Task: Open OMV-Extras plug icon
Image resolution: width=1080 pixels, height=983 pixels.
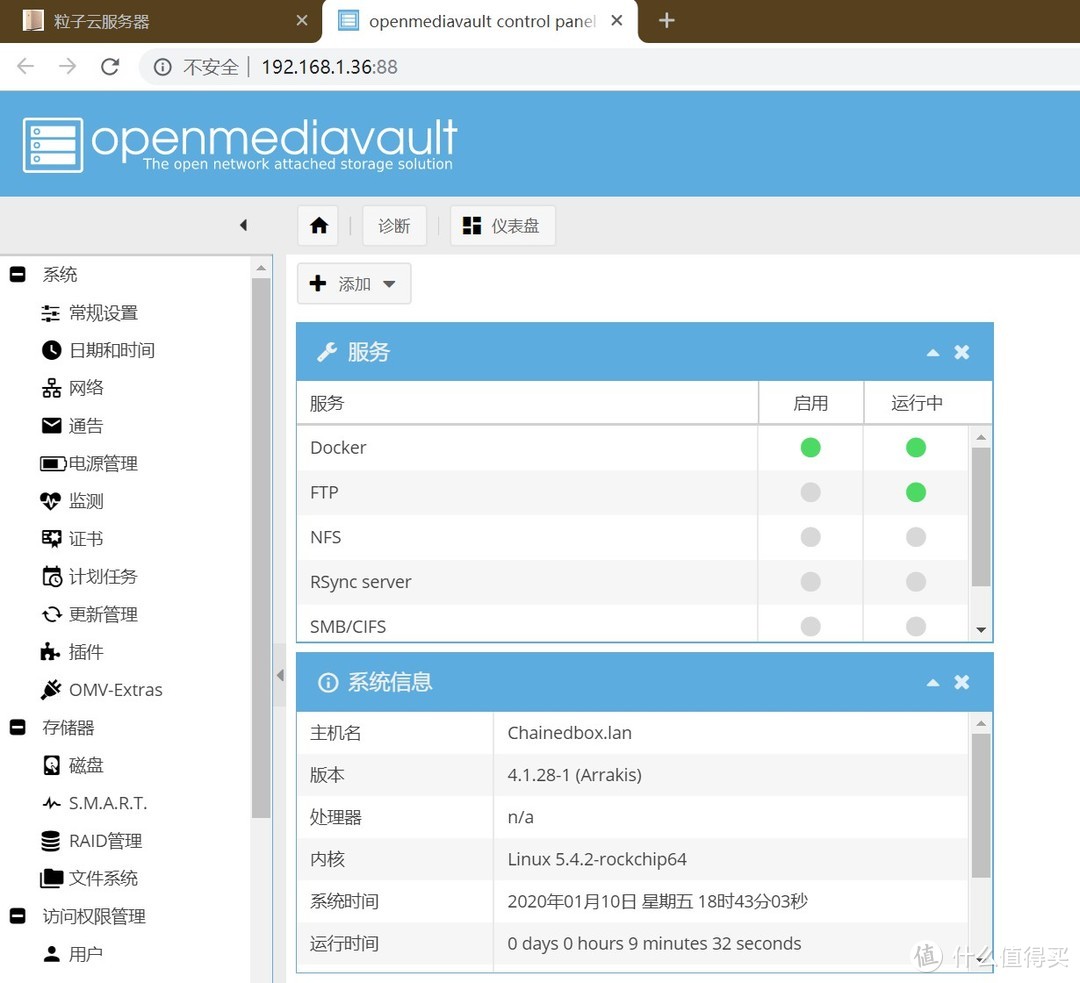Action: (x=50, y=690)
